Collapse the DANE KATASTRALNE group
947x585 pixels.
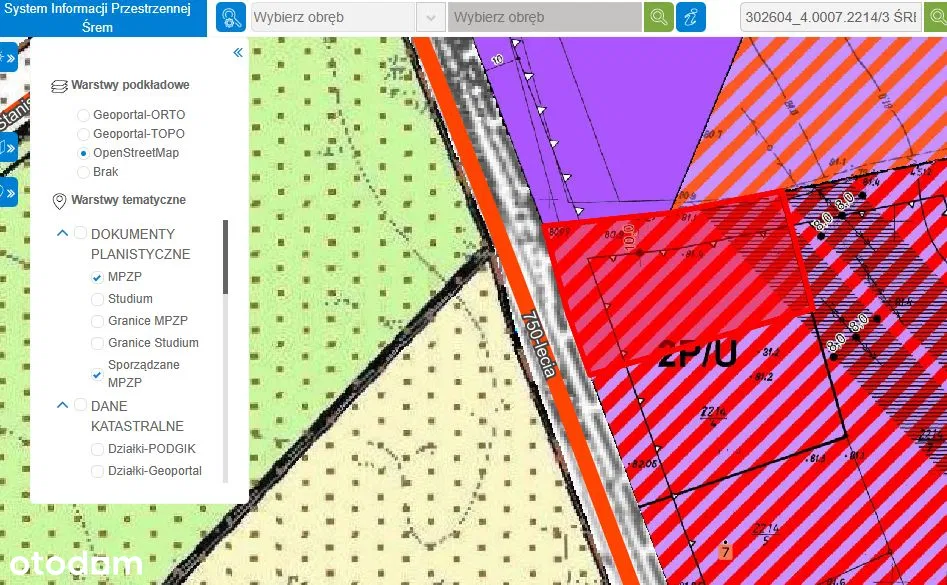click(62, 406)
